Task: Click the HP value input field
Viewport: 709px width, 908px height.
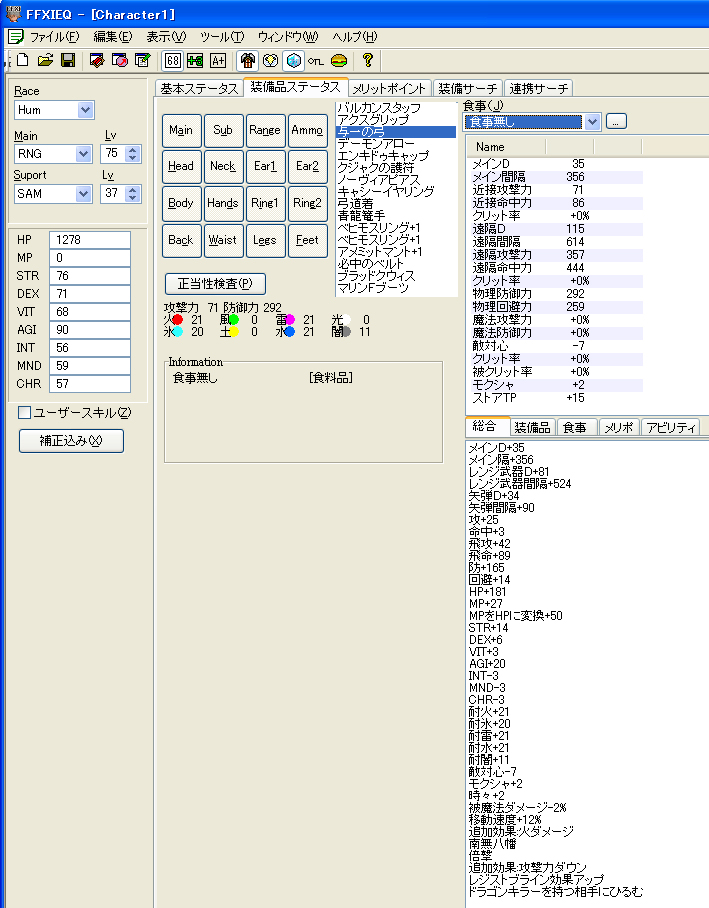Action: pos(90,240)
